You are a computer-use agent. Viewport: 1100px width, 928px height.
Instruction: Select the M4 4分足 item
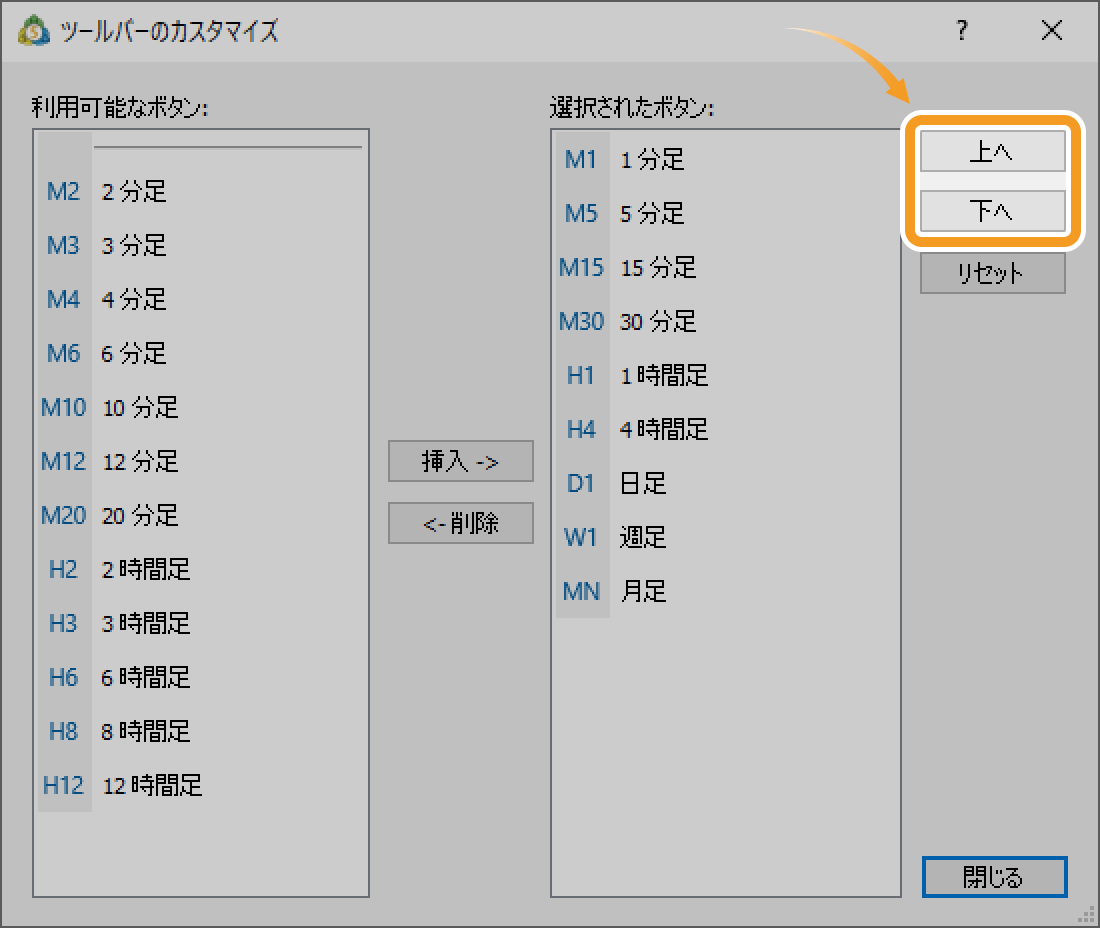201,300
